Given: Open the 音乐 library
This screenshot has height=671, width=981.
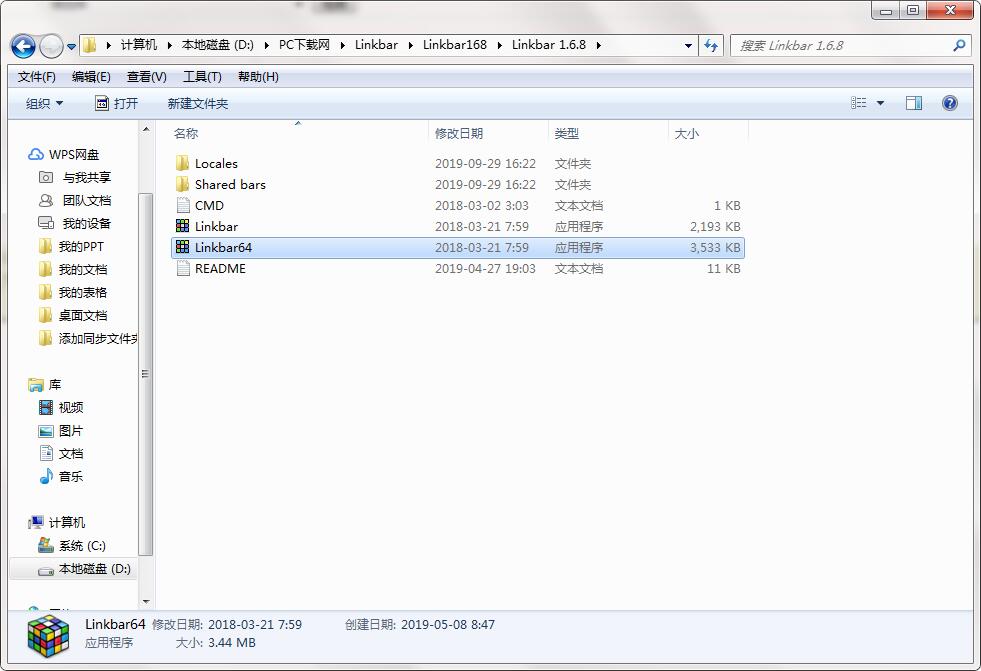Looking at the screenshot, I should [61, 477].
